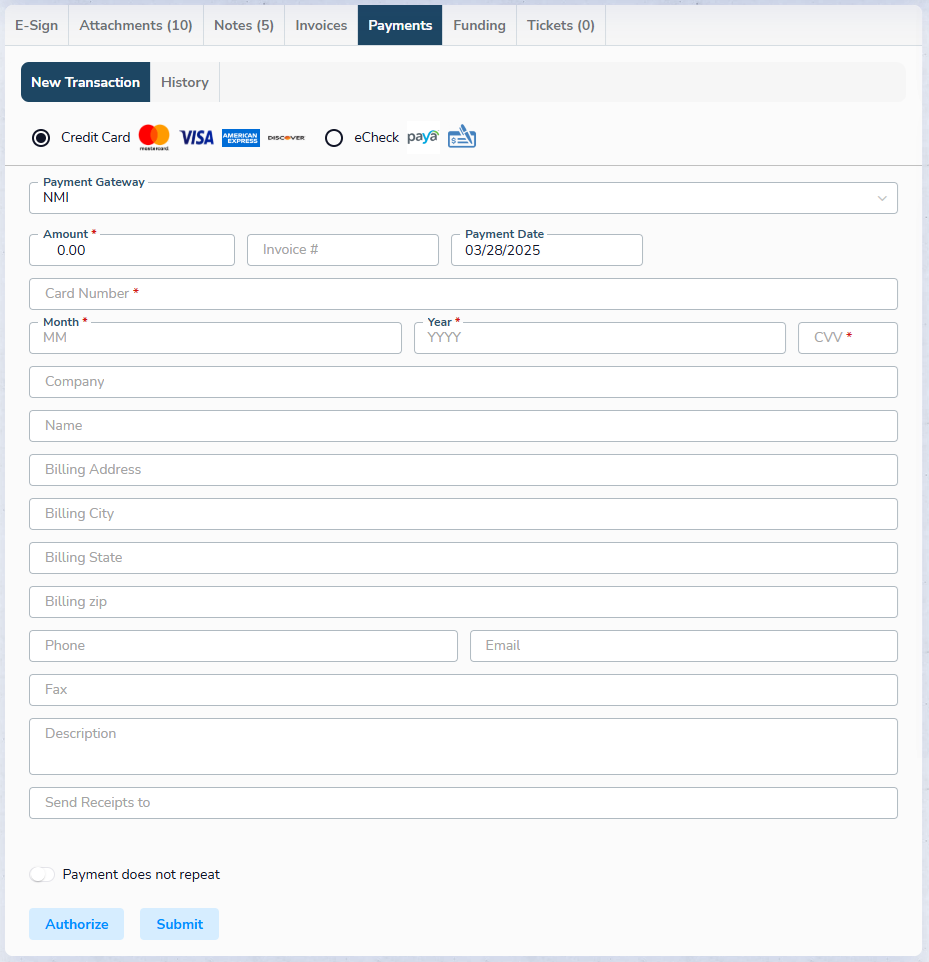Open the Payment Gateway dropdown
929x962 pixels.
coord(463,198)
